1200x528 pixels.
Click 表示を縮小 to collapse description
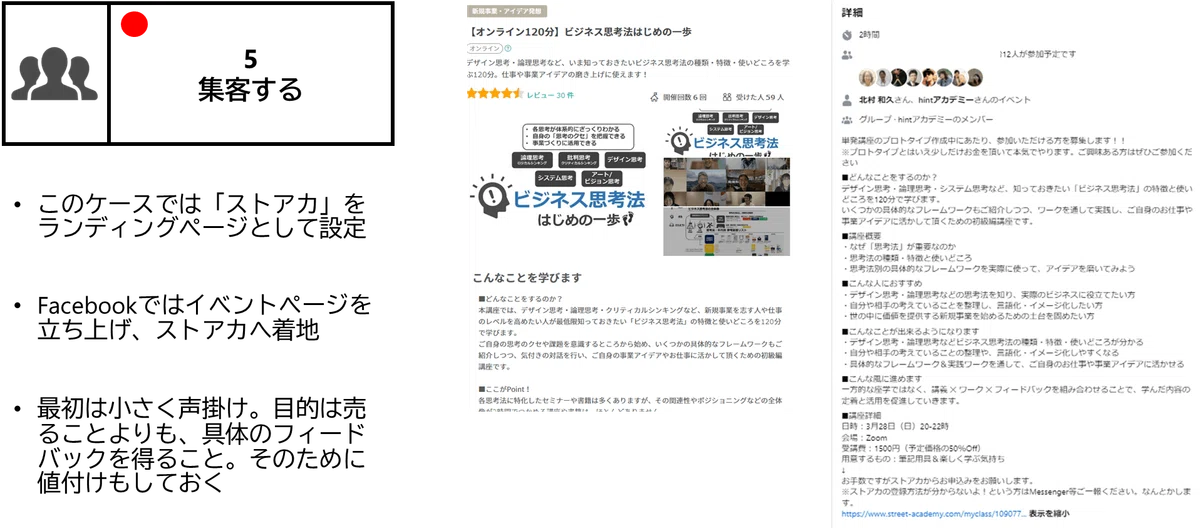tap(1047, 515)
